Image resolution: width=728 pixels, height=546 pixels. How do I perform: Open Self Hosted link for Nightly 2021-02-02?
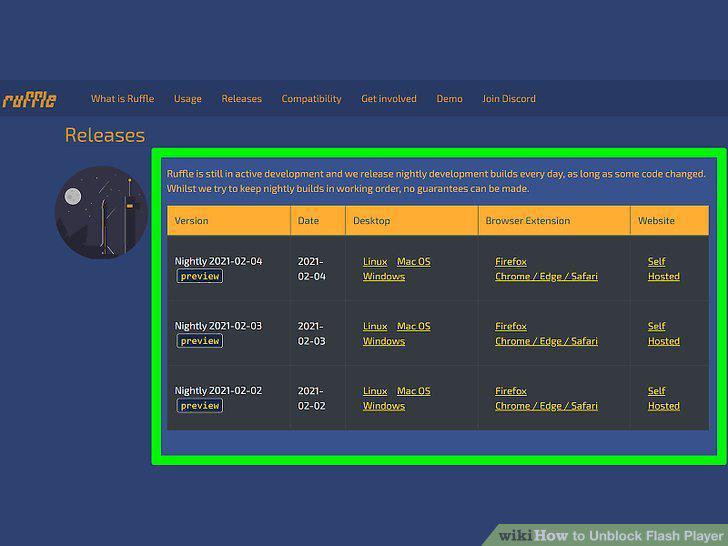click(x=663, y=398)
